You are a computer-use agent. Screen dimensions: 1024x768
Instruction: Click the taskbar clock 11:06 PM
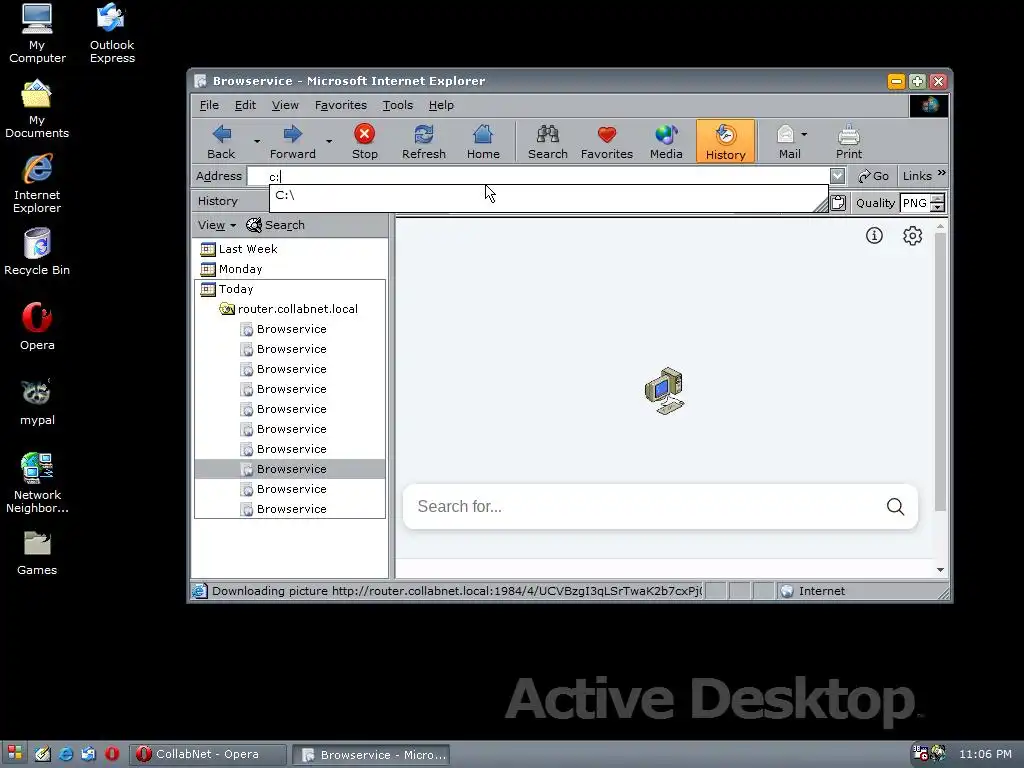[985, 754]
